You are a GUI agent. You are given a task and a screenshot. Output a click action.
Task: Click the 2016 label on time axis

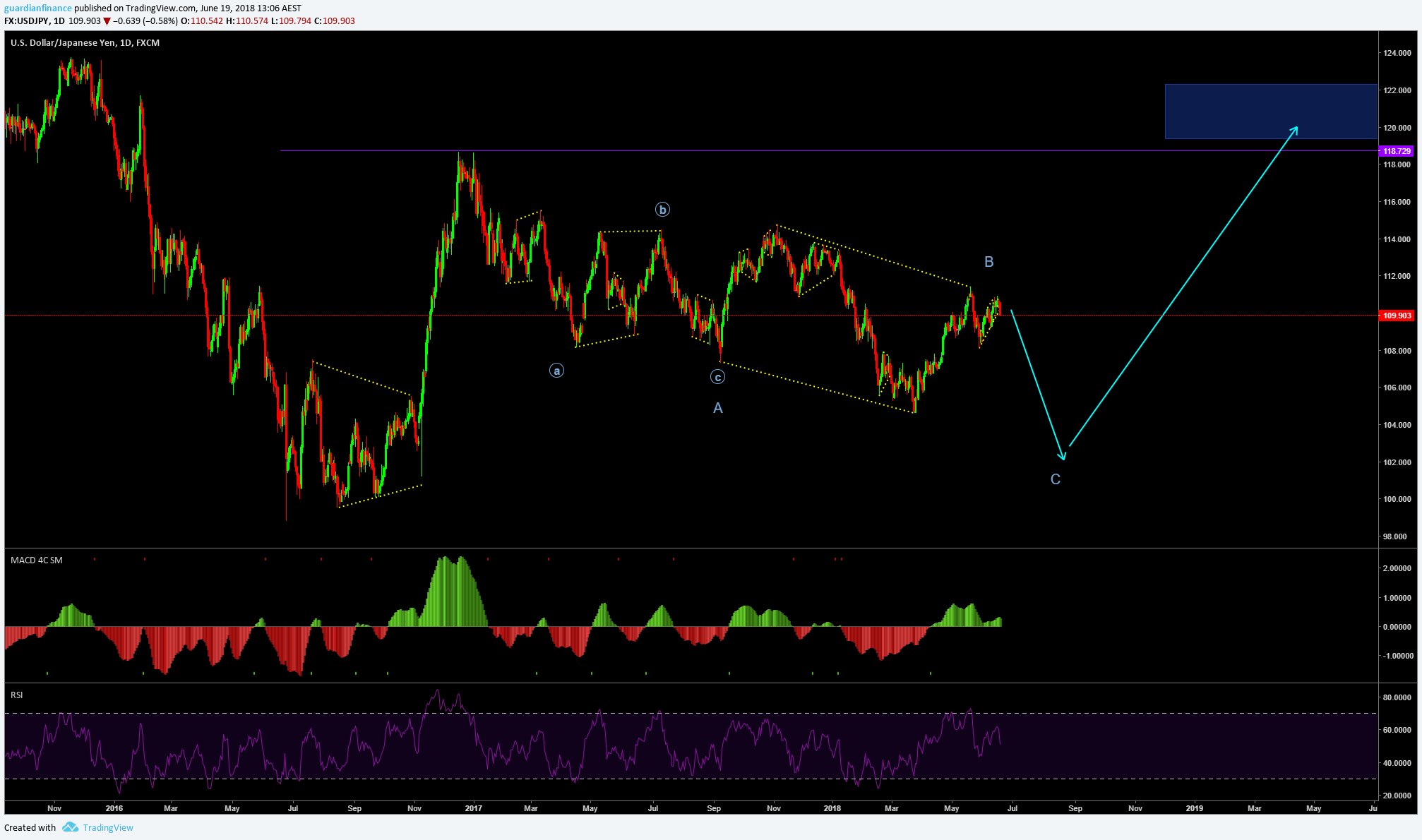pos(114,808)
